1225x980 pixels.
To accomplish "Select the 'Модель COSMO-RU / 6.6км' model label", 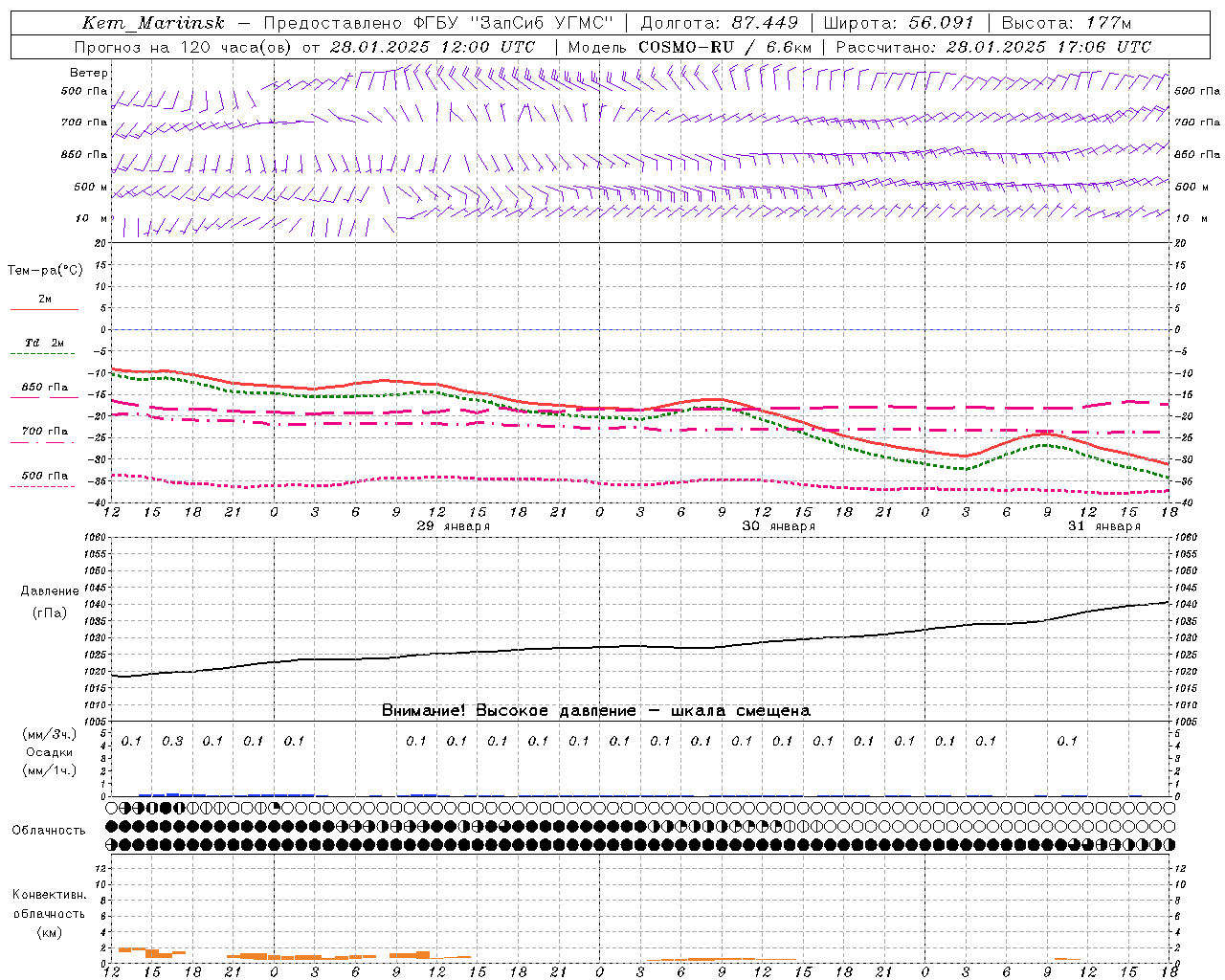I will tap(689, 47).
